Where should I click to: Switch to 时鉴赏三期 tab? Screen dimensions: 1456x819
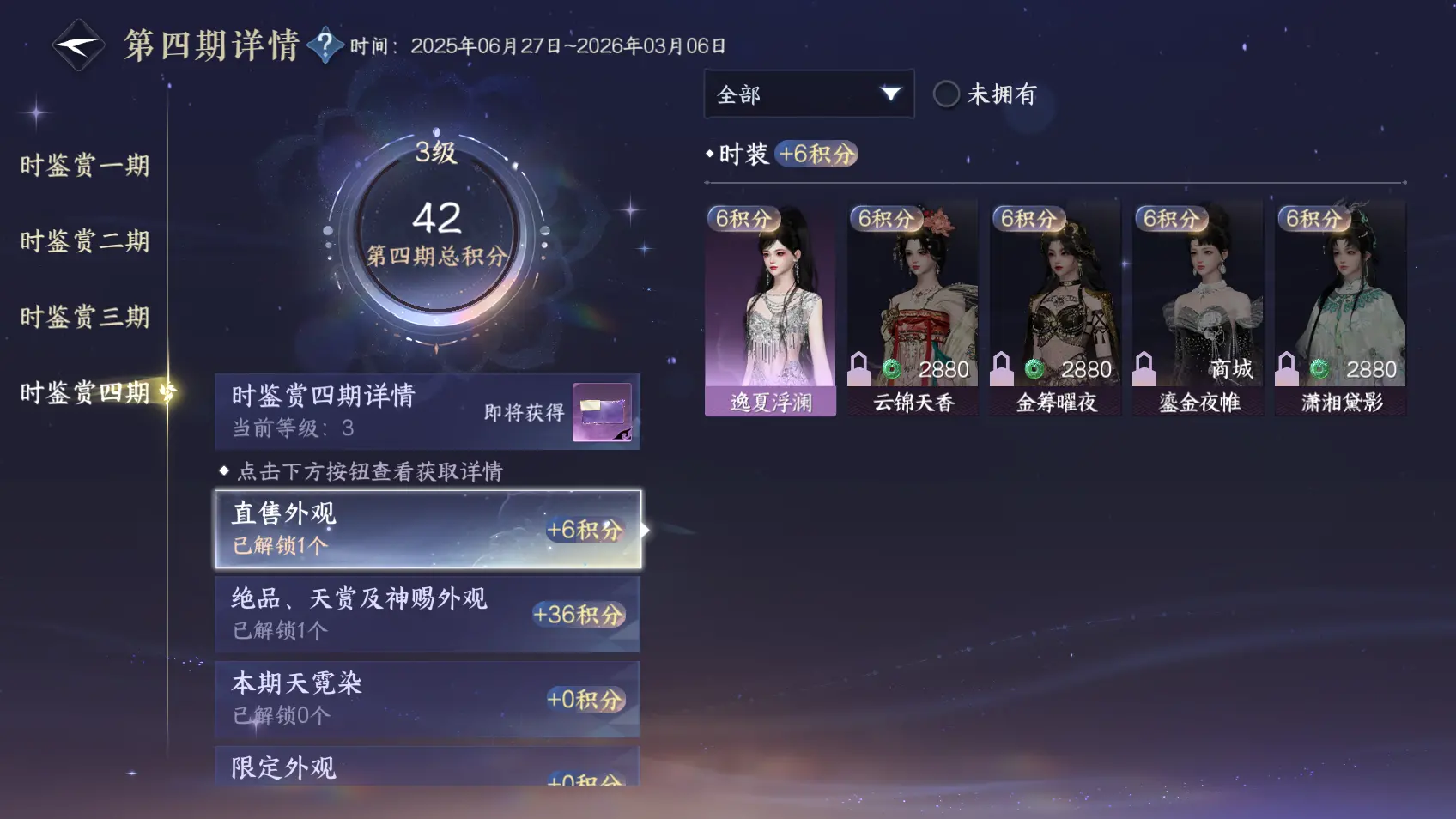tap(84, 317)
